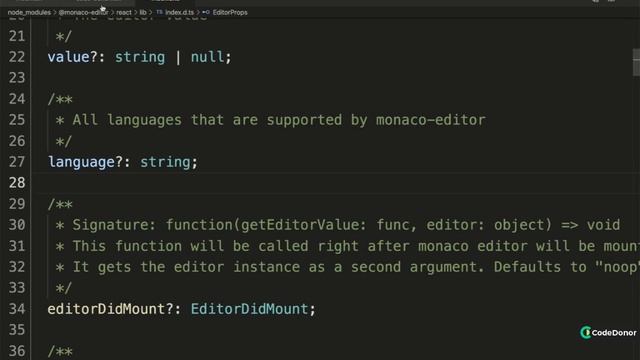
Task: Click line number 27 in the gutter
Action: coord(17,162)
